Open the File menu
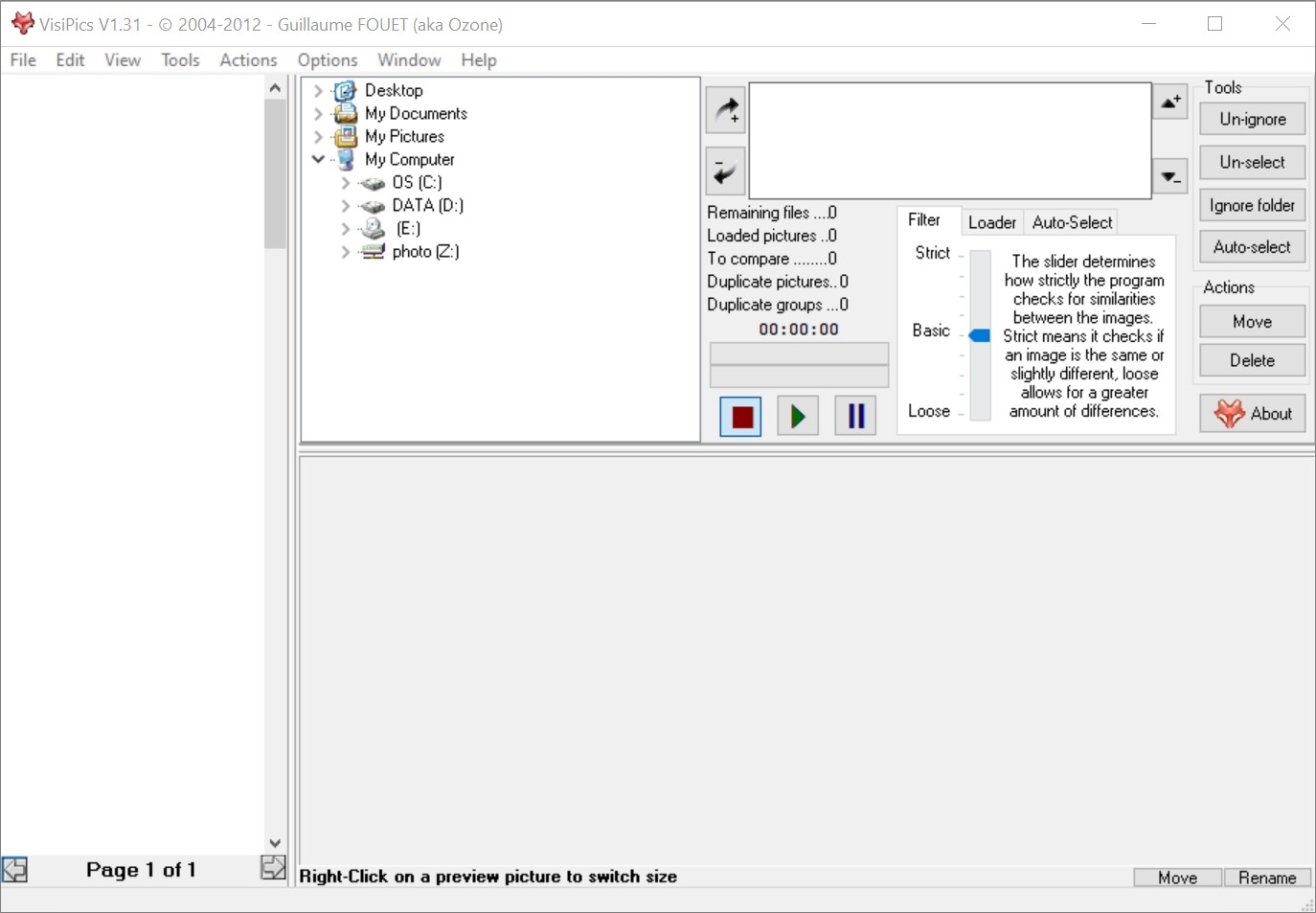Viewport: 1316px width, 913px height. (23, 60)
